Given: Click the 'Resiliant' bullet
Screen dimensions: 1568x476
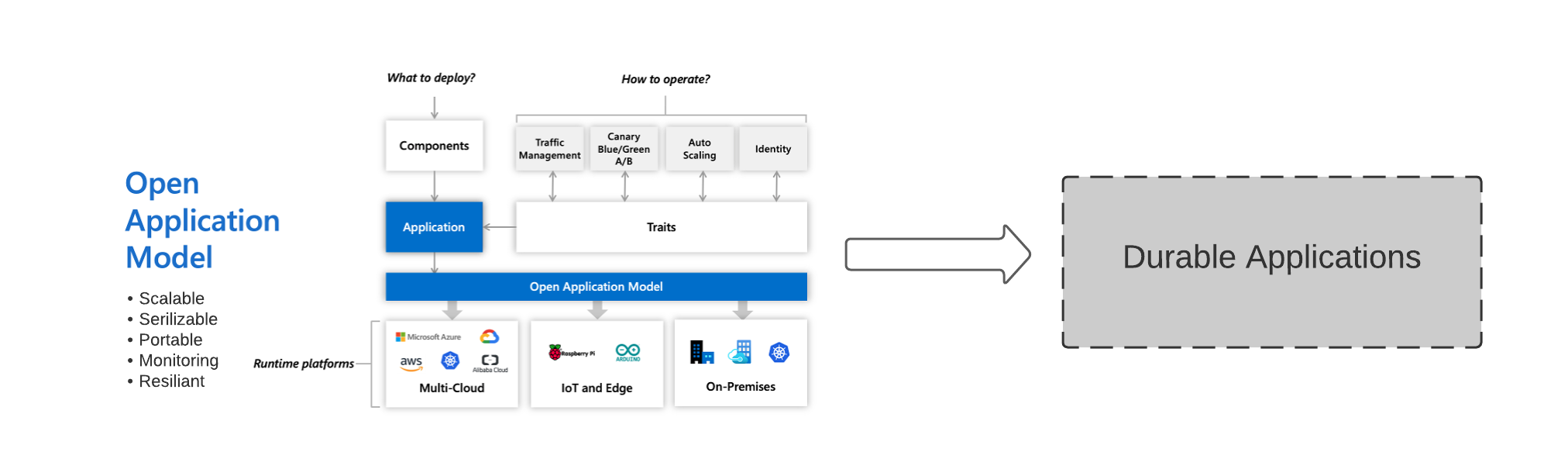Looking at the screenshot, I should click(x=171, y=381).
